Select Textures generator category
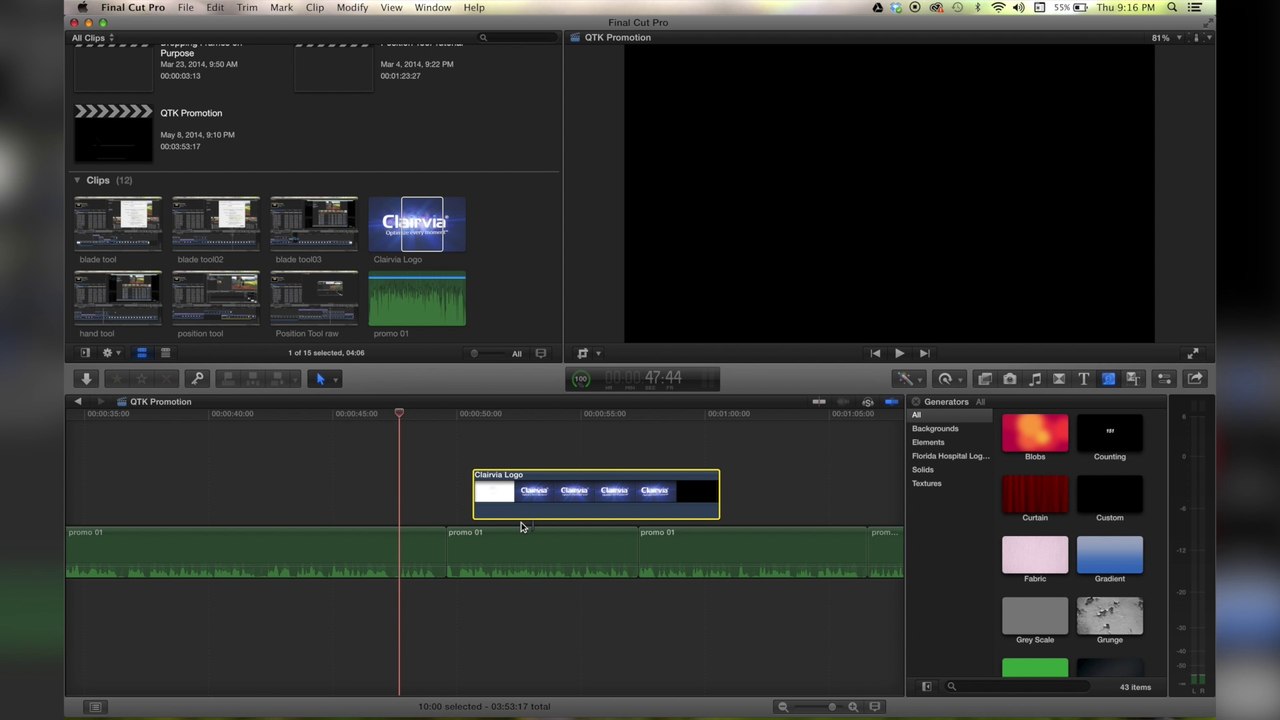The image size is (1280, 720). pyautogui.click(x=926, y=483)
